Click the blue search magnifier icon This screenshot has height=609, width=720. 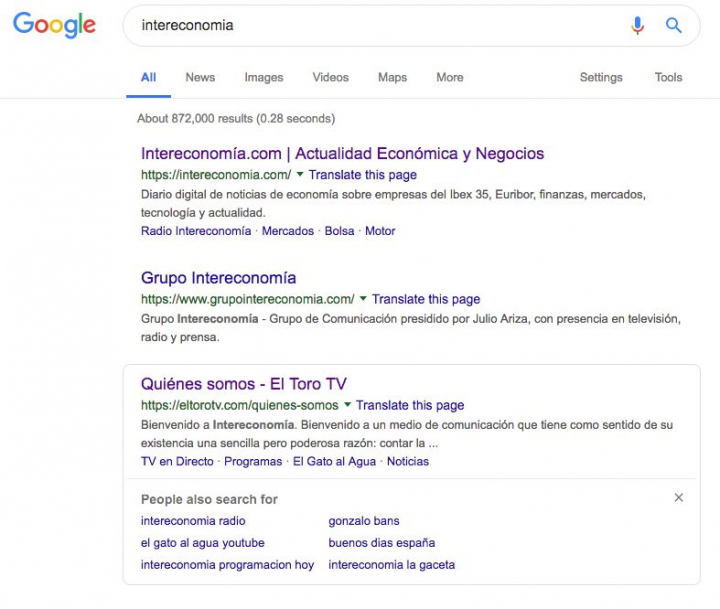pos(674,26)
